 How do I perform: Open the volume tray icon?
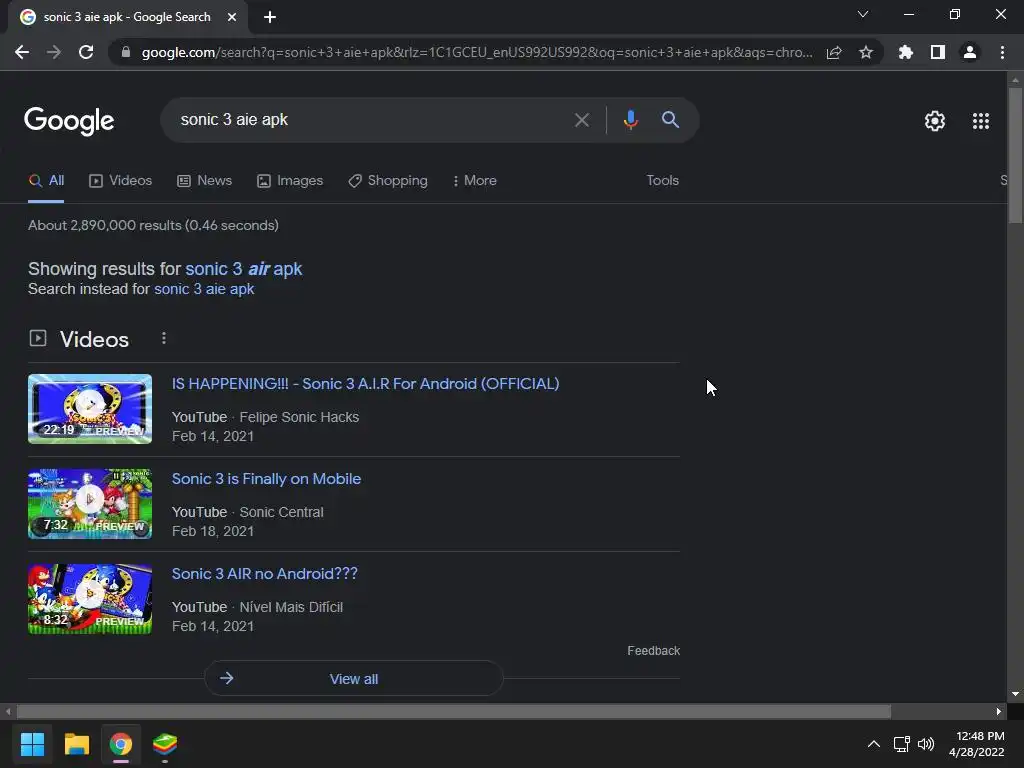pos(925,744)
